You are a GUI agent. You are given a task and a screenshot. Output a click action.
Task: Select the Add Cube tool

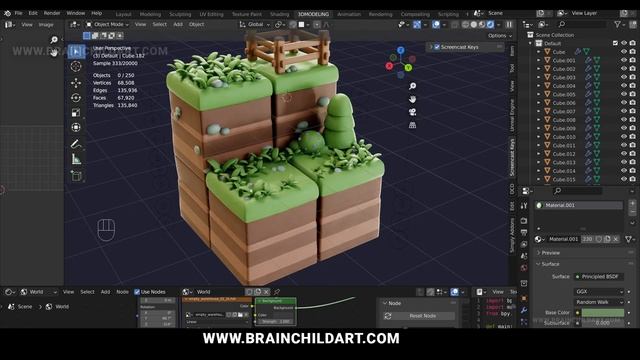click(76, 176)
